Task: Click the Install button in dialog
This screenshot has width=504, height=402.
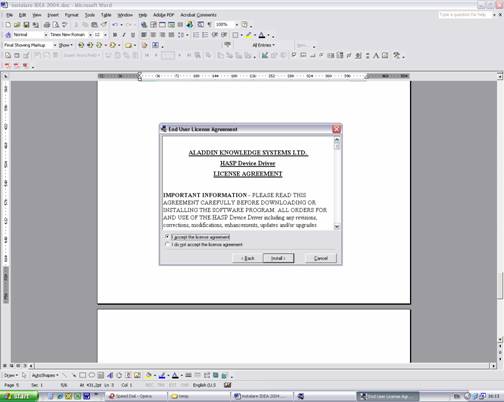Action: pos(278,258)
